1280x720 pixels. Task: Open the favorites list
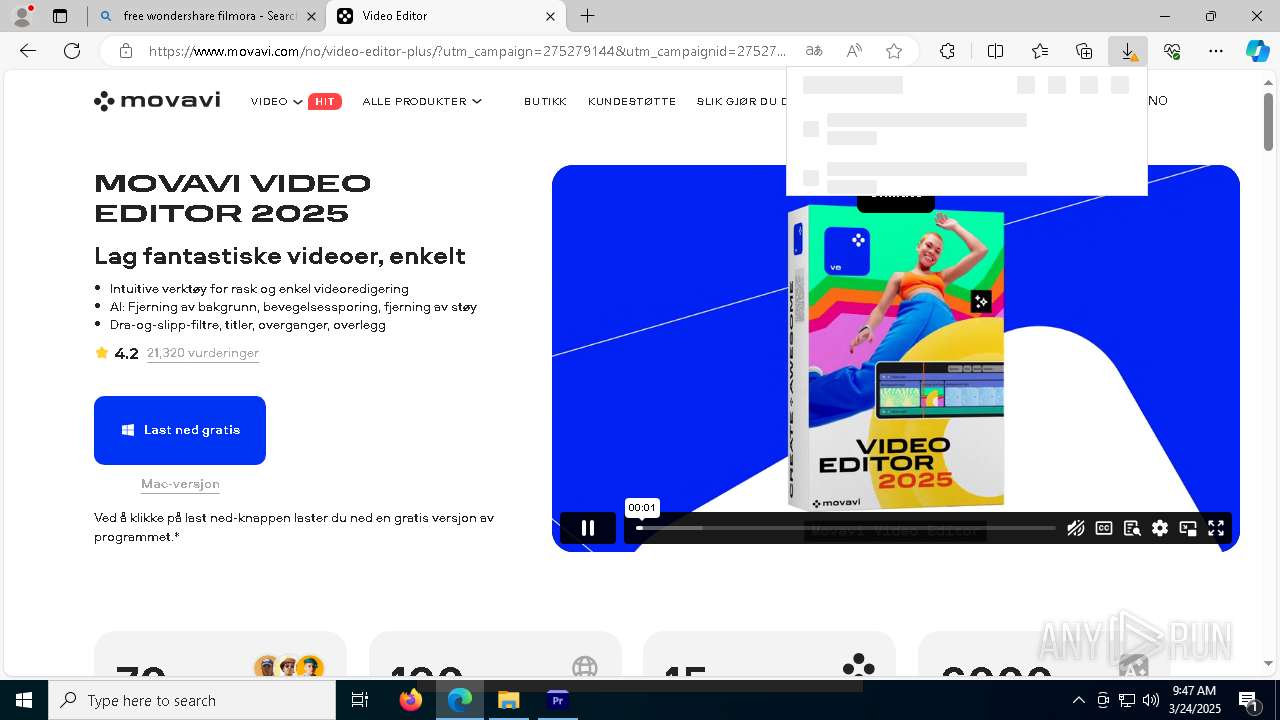1040,51
